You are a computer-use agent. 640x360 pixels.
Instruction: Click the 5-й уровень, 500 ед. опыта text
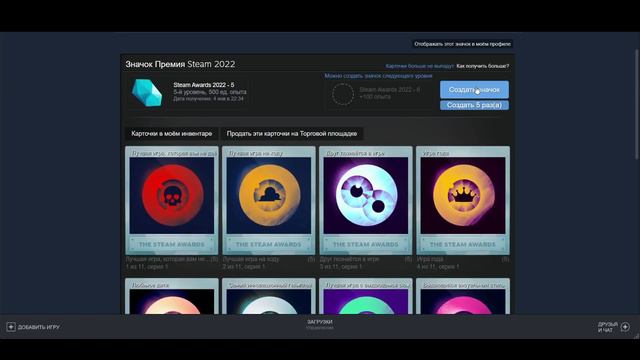(210, 92)
